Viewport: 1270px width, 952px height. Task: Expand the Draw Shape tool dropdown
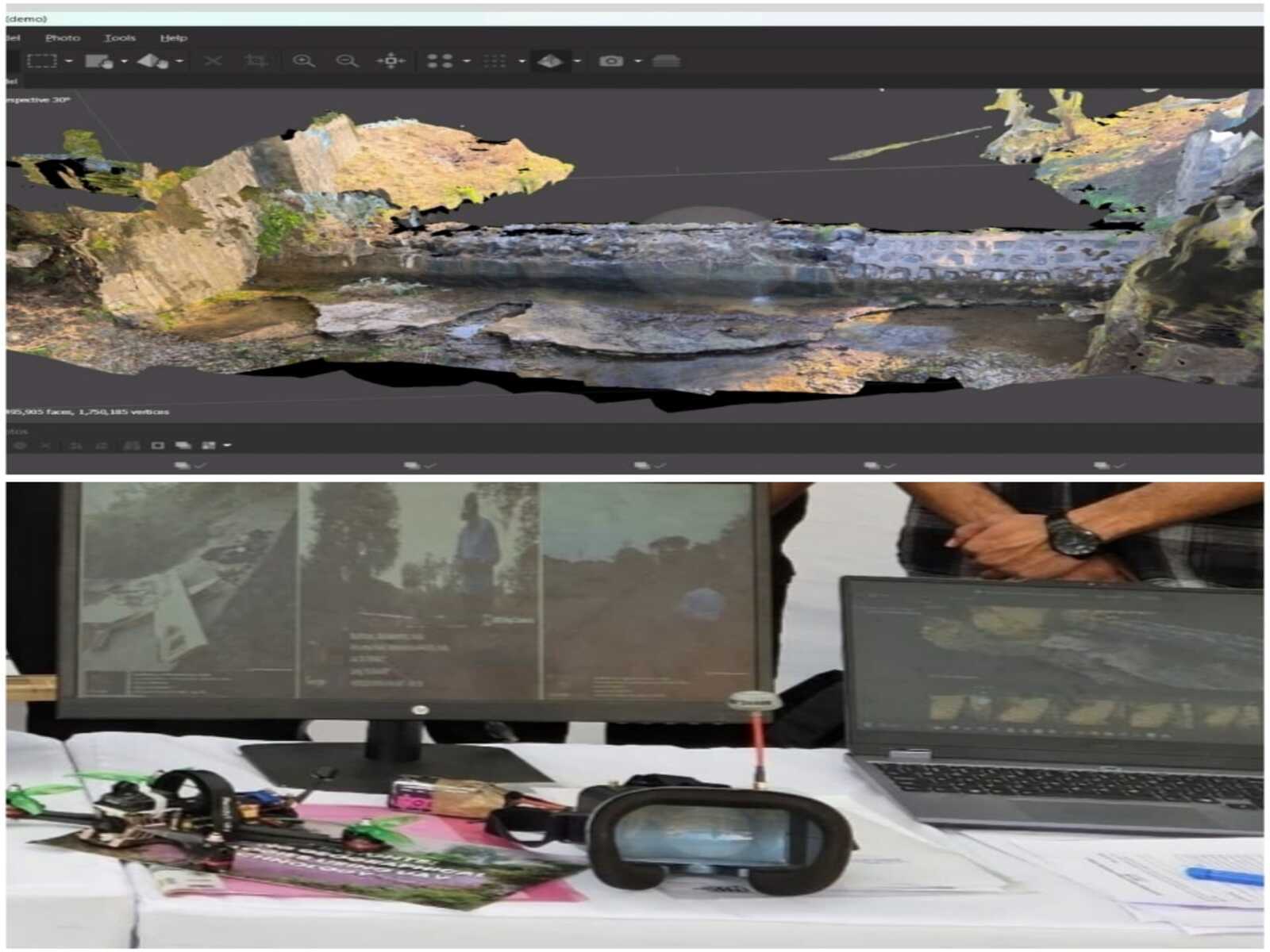pos(125,61)
